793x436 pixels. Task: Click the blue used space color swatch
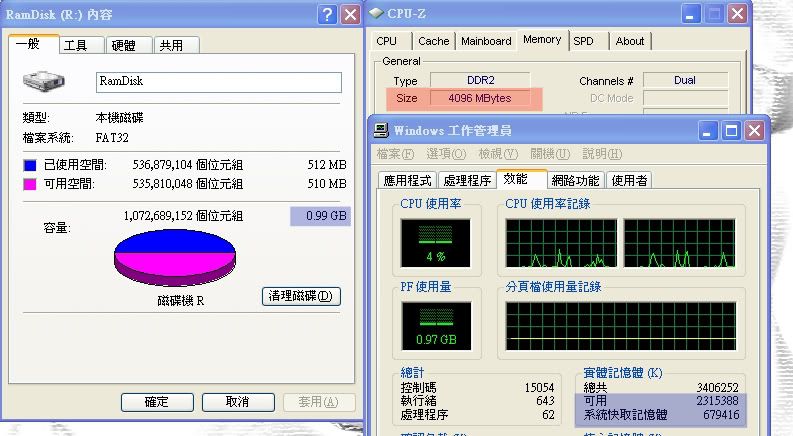(30, 165)
